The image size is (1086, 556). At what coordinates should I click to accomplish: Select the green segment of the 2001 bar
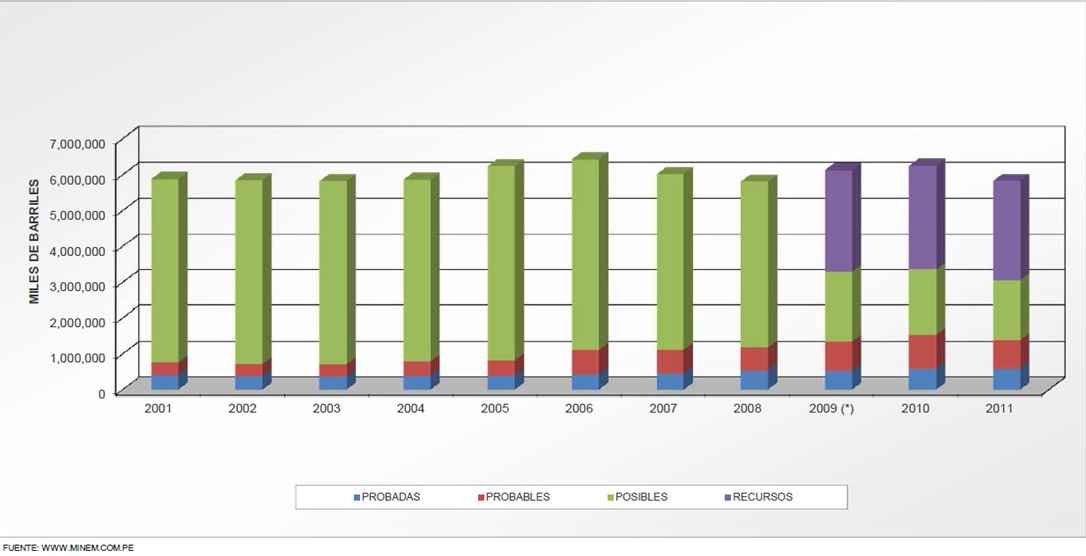(165, 270)
